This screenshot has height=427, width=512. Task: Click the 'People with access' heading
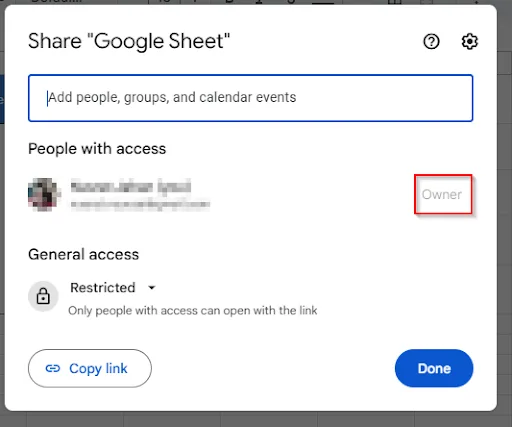pyautogui.click(x=97, y=149)
